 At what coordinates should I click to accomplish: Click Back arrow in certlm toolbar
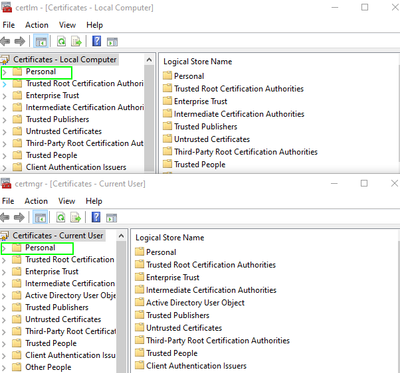pyautogui.click(x=5, y=42)
